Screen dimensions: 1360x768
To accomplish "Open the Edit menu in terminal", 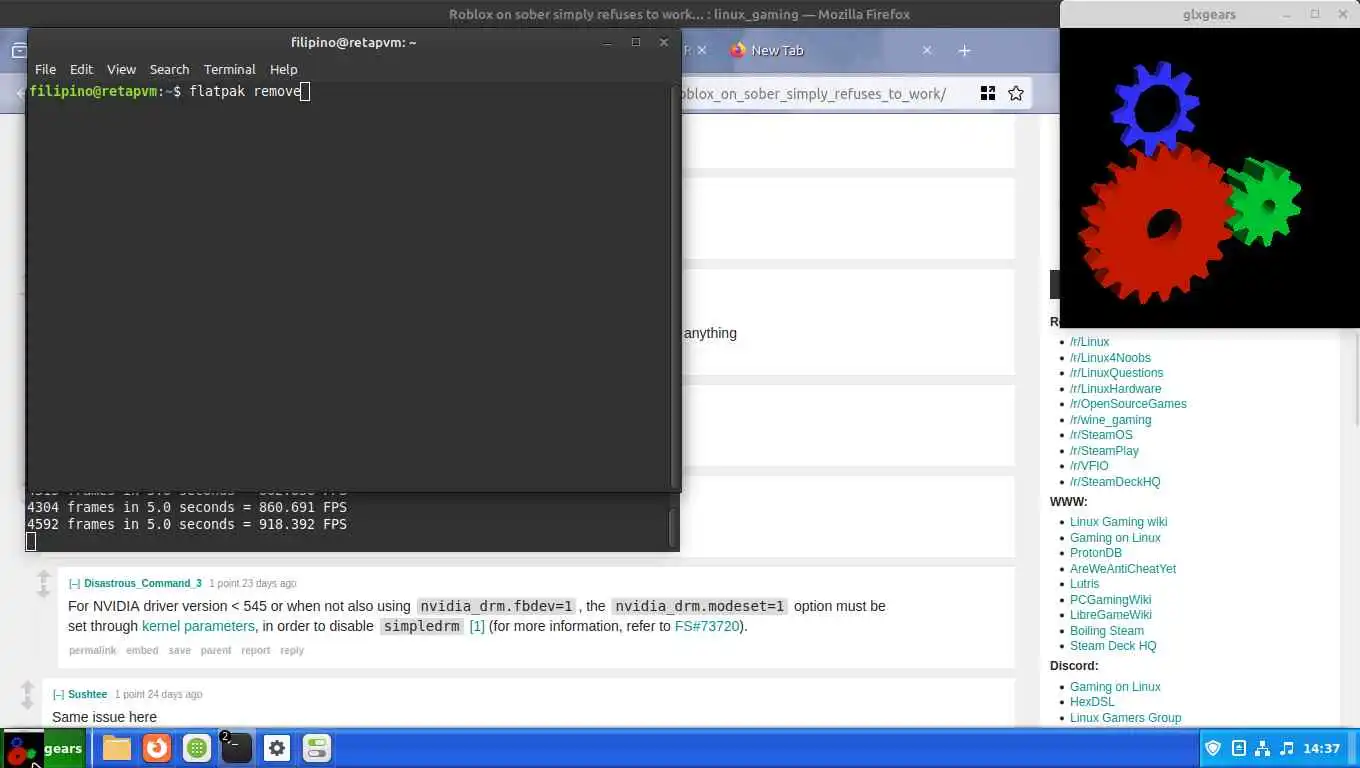I will pyautogui.click(x=81, y=69).
